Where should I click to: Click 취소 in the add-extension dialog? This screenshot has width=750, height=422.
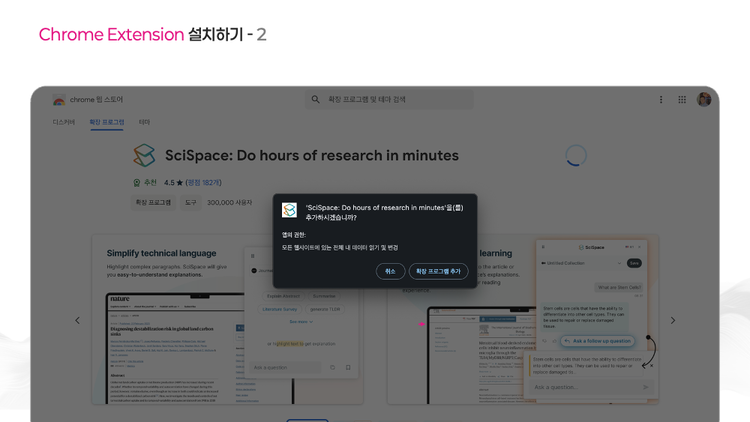point(390,271)
